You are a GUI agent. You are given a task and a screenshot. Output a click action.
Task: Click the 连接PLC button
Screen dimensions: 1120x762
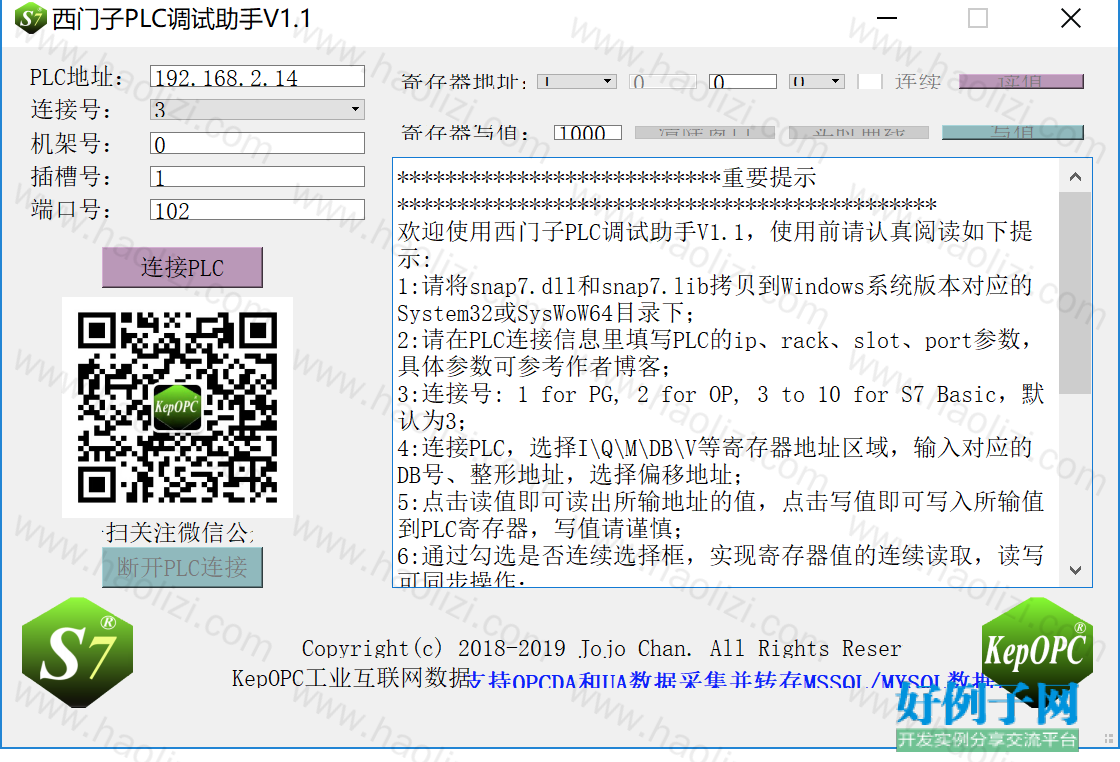(182, 268)
